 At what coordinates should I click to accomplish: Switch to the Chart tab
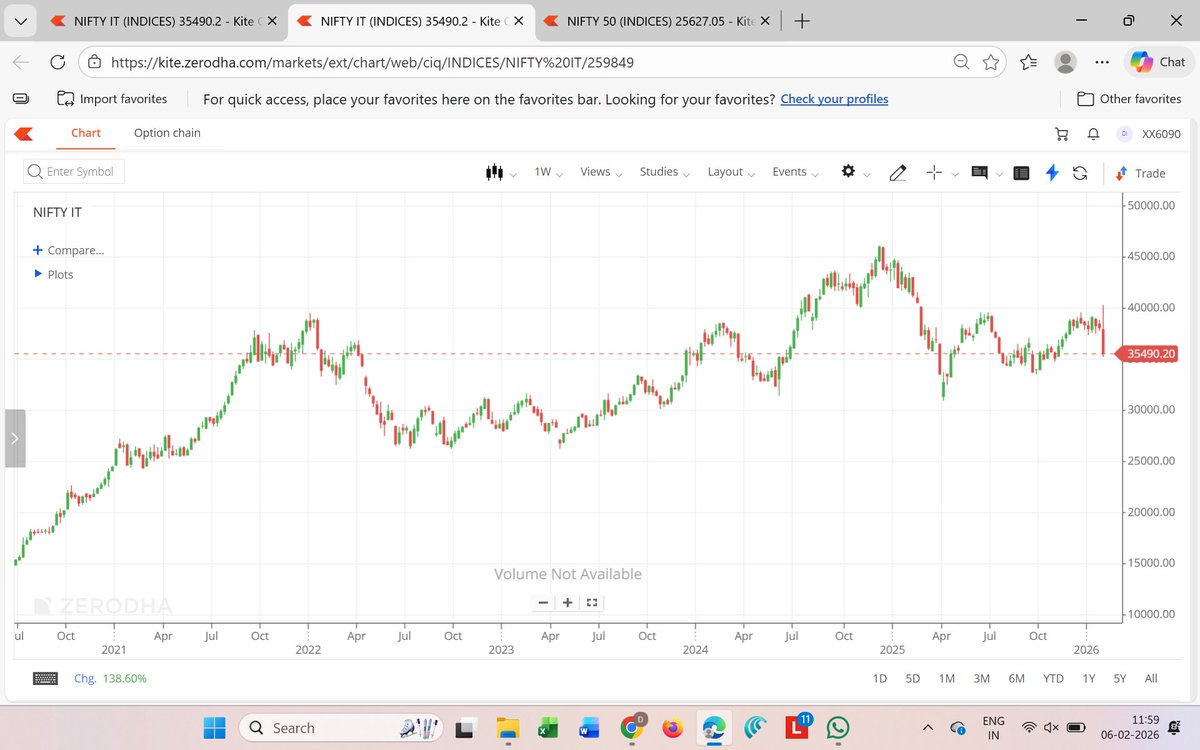[x=86, y=133]
